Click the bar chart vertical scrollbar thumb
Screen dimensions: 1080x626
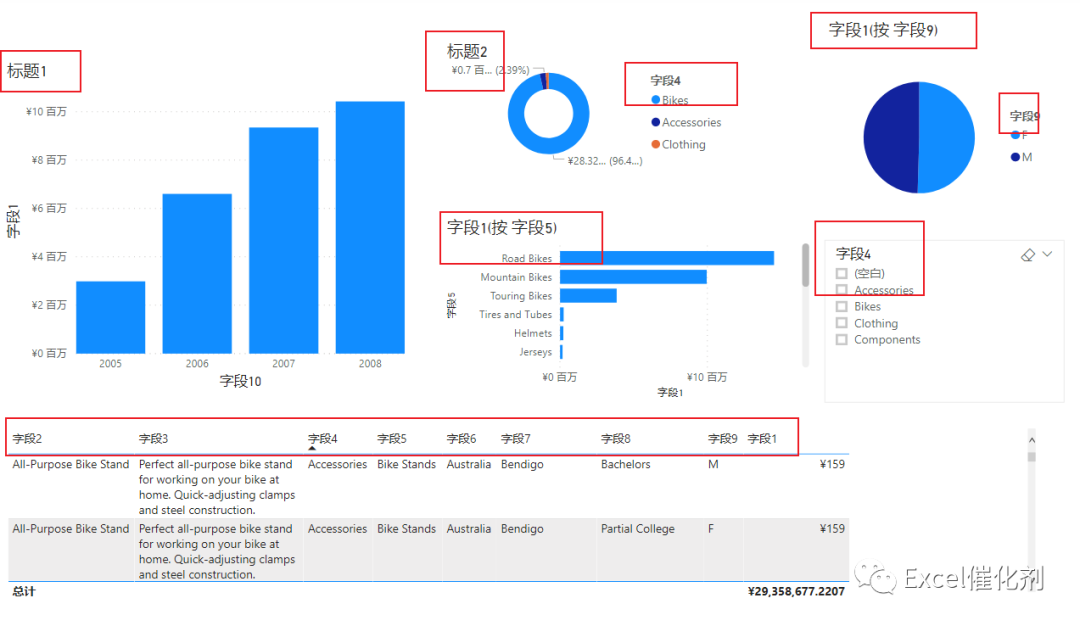(805, 265)
